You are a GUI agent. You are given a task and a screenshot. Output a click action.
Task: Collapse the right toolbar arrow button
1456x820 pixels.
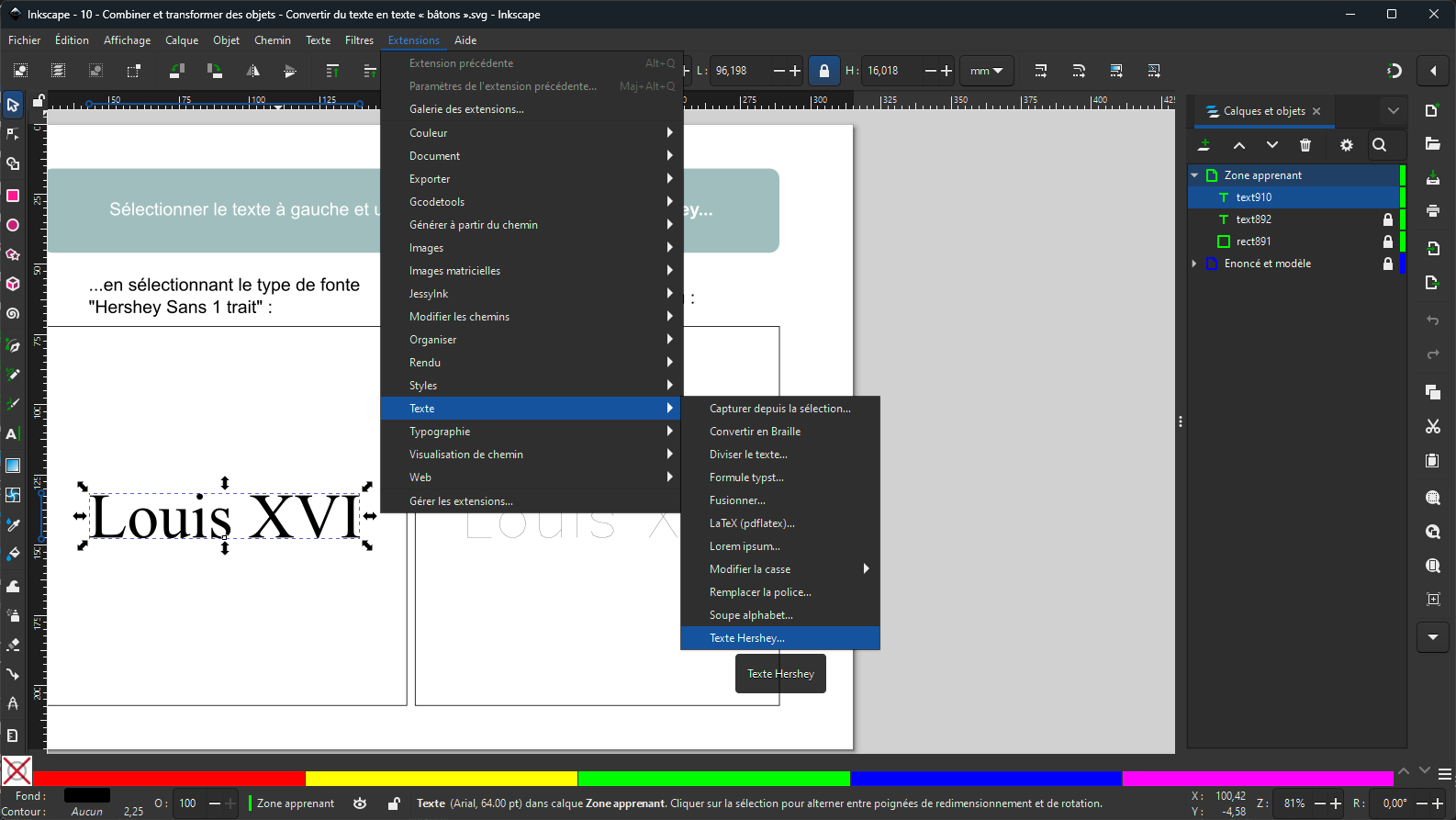(1433, 71)
